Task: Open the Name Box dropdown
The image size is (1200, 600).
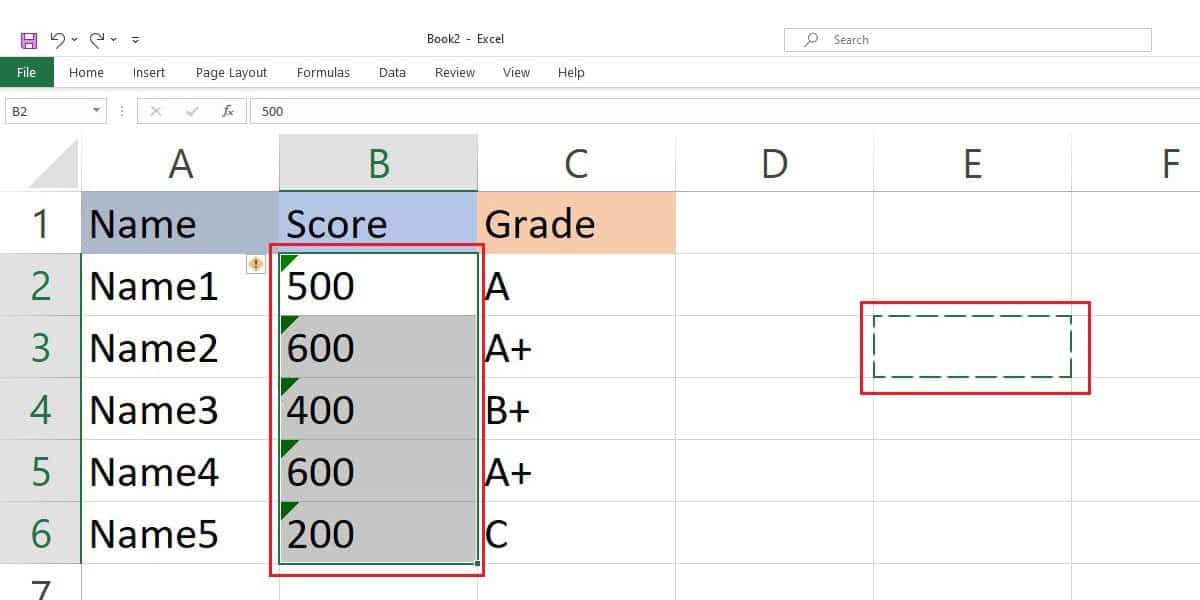Action: click(97, 111)
